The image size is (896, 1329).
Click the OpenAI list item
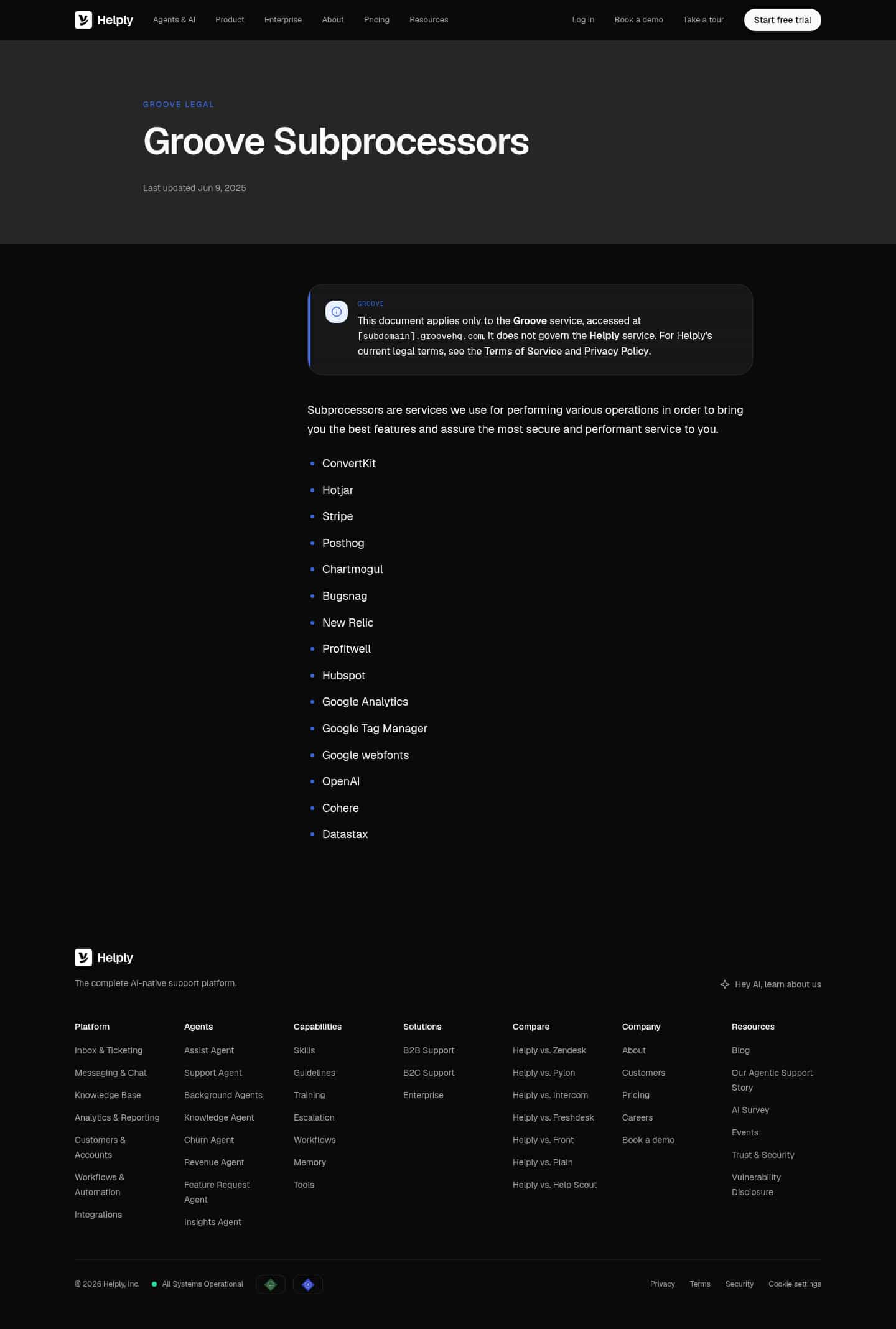click(341, 781)
